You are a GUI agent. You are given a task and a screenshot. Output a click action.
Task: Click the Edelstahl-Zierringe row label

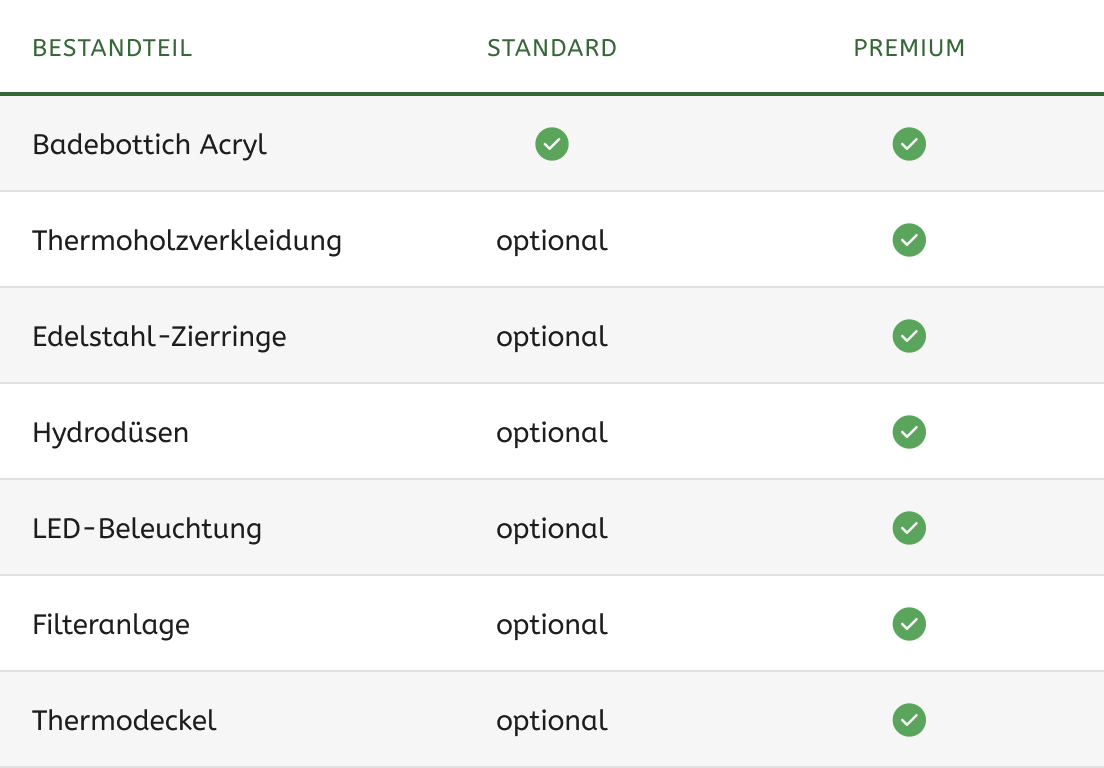[159, 337]
